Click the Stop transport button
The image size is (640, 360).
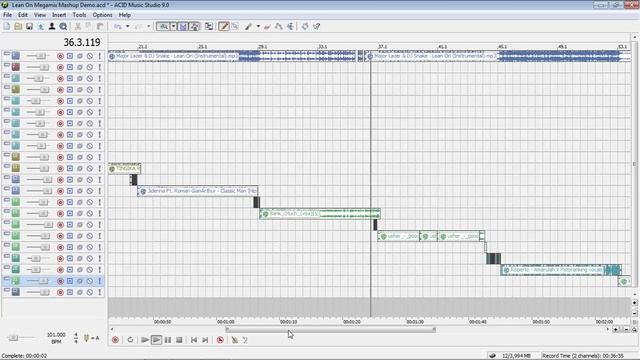(179, 340)
